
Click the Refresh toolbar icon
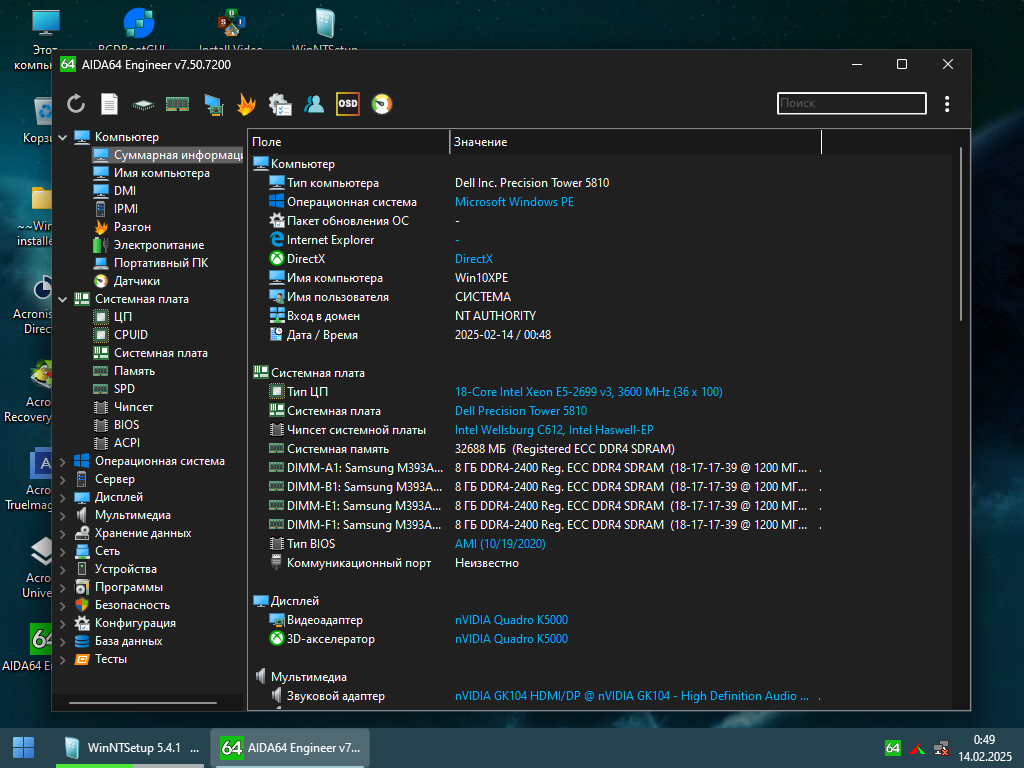76,104
